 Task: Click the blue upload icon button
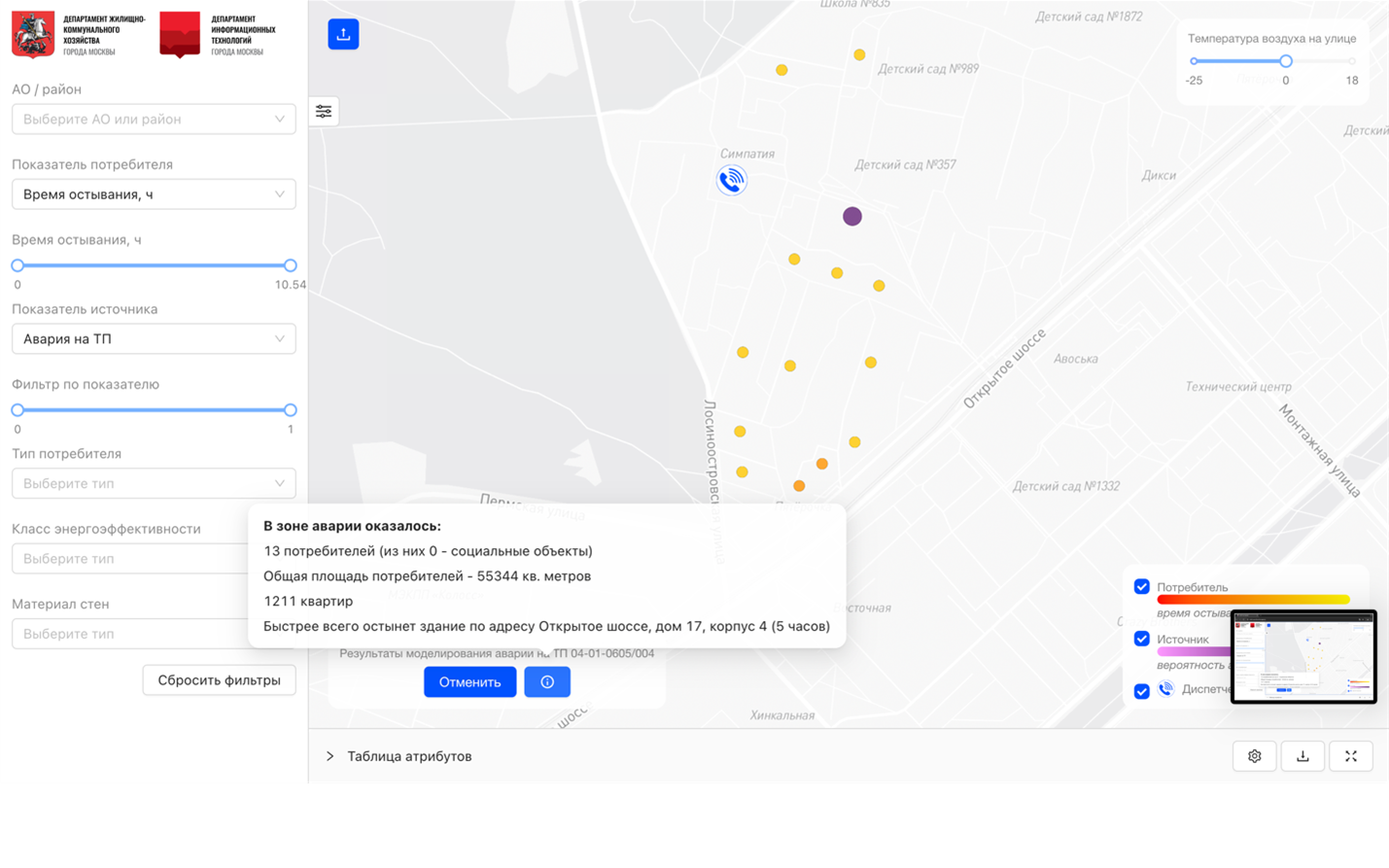coord(343,34)
